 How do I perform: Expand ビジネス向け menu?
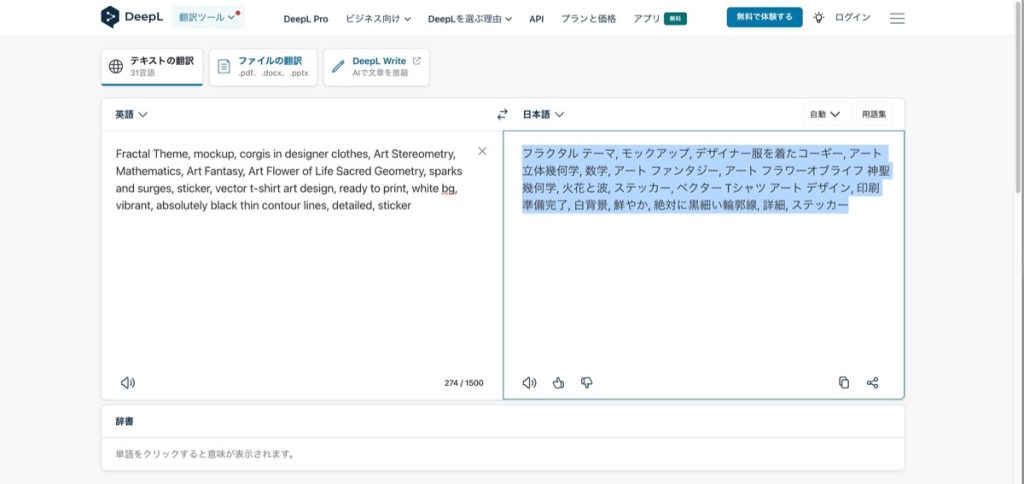(378, 19)
